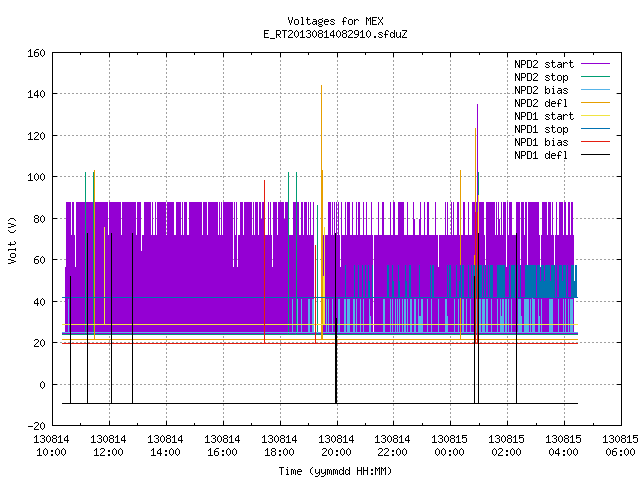Screen dimensions: 640x480
Task: Click the file name E_RT20130814082910.sfduZ
Action: click(335, 34)
